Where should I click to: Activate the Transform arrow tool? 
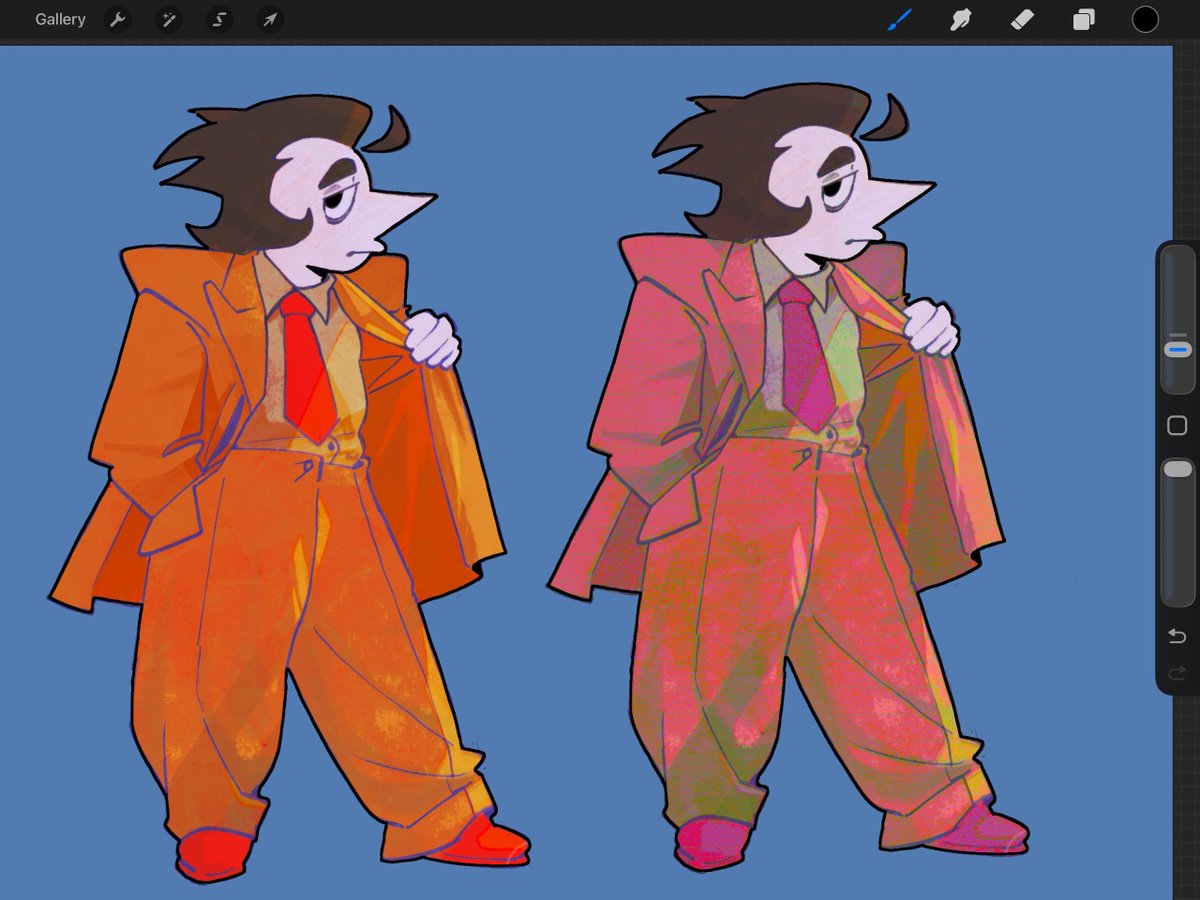pyautogui.click(x=269, y=19)
